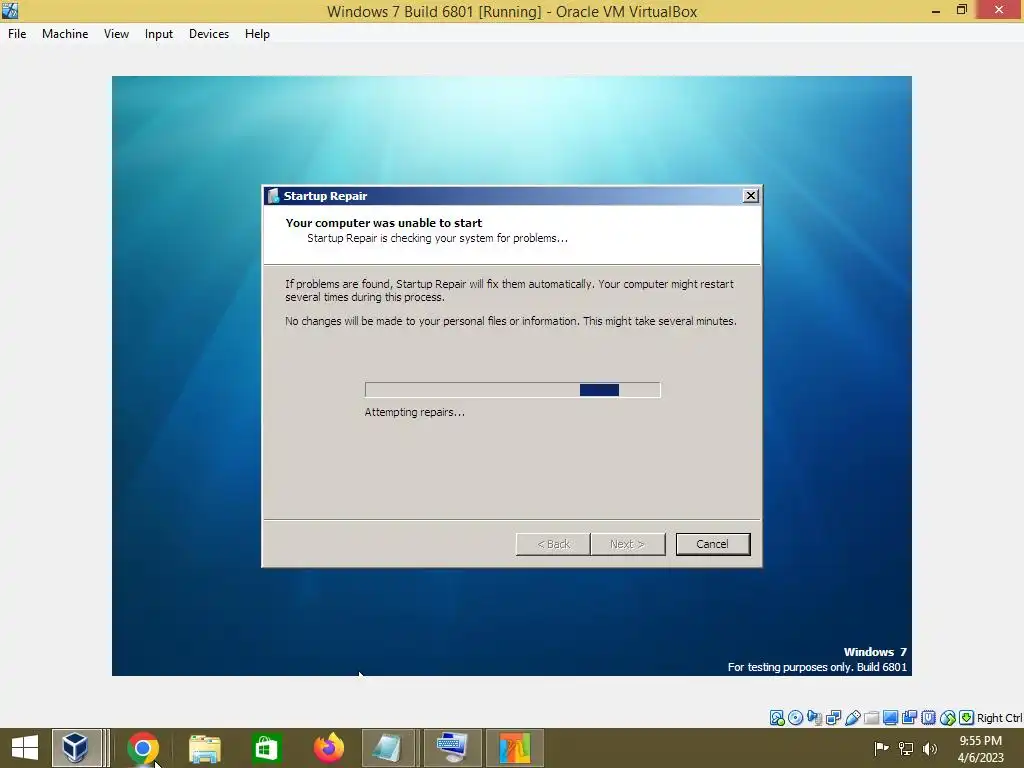Click the network tray icon

pos(906,748)
